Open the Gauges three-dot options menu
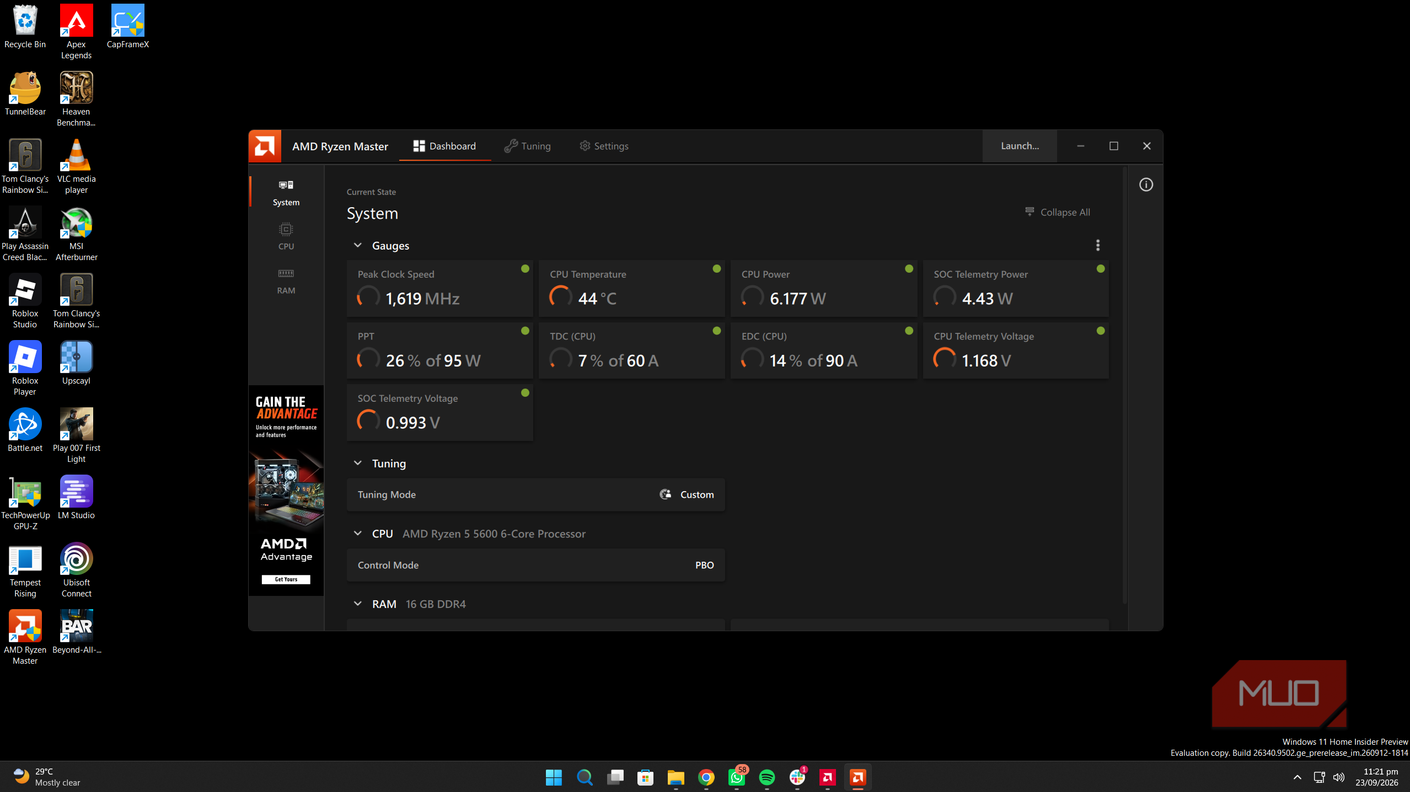Image resolution: width=1410 pixels, height=792 pixels. (1098, 246)
